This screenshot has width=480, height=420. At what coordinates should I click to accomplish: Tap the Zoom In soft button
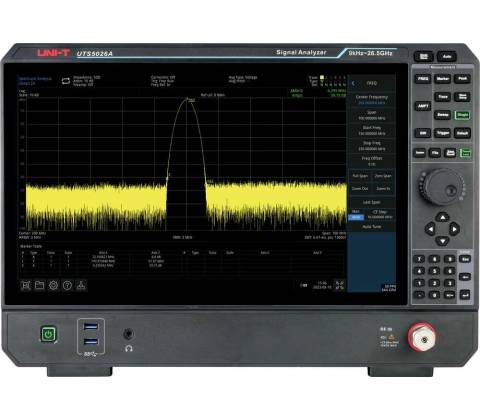pos(383,189)
